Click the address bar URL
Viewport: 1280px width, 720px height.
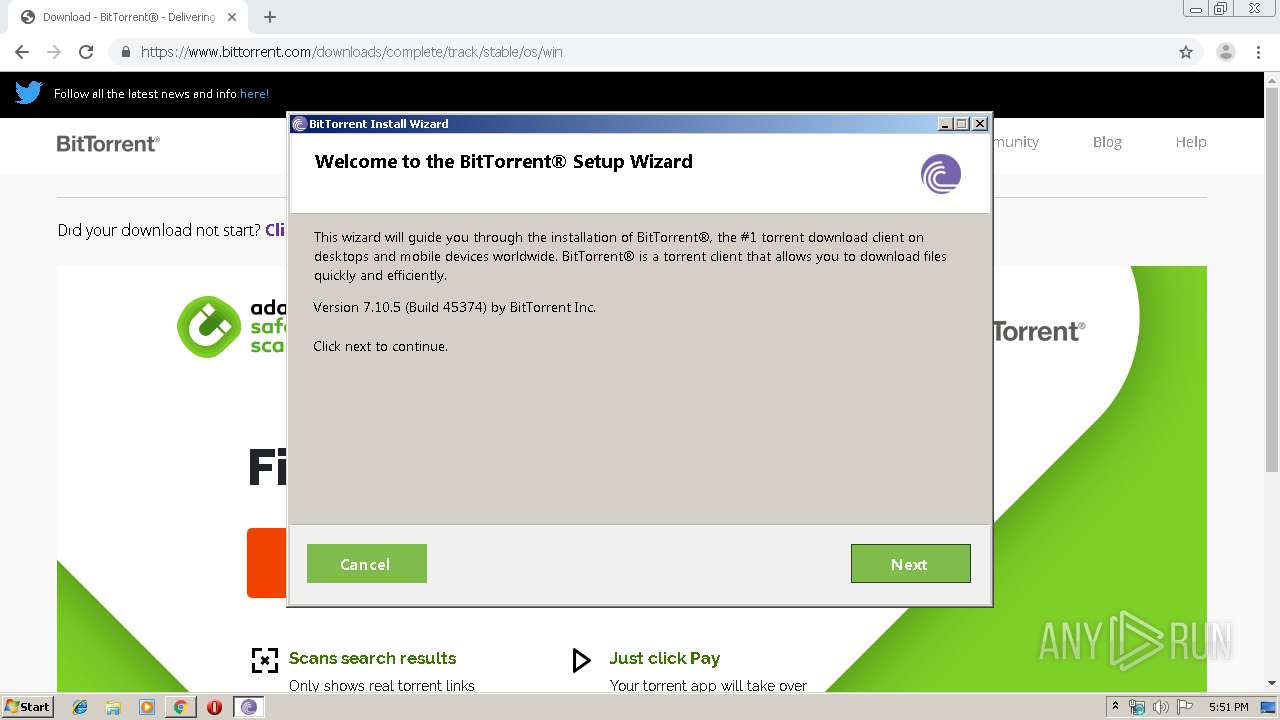coord(352,52)
